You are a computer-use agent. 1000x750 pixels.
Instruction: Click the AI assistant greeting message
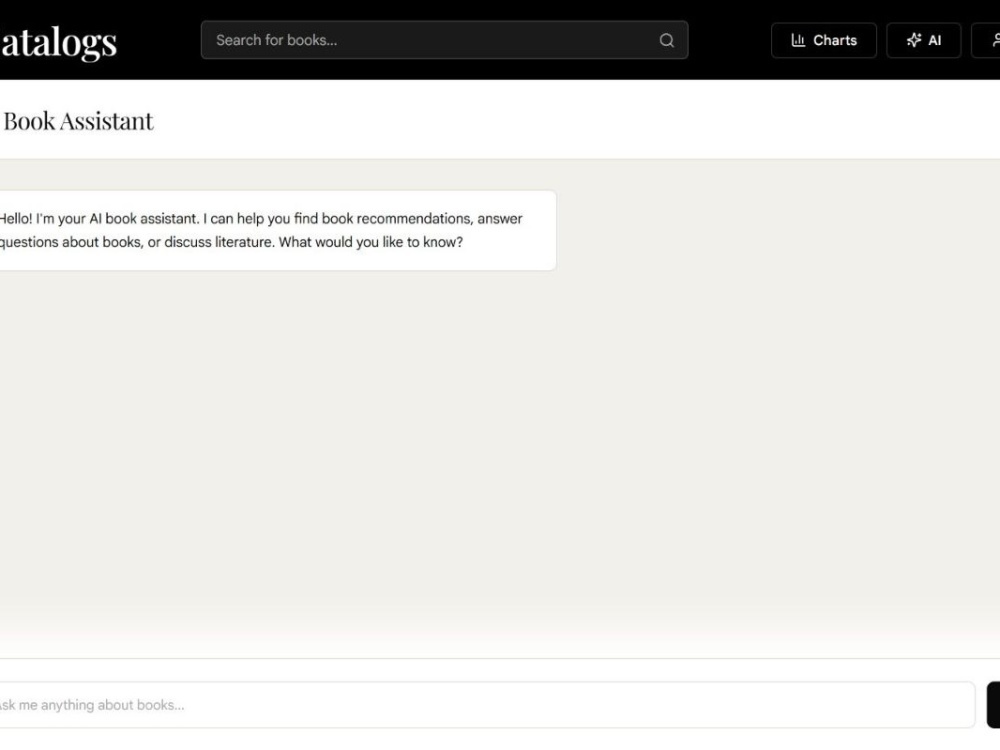277,230
